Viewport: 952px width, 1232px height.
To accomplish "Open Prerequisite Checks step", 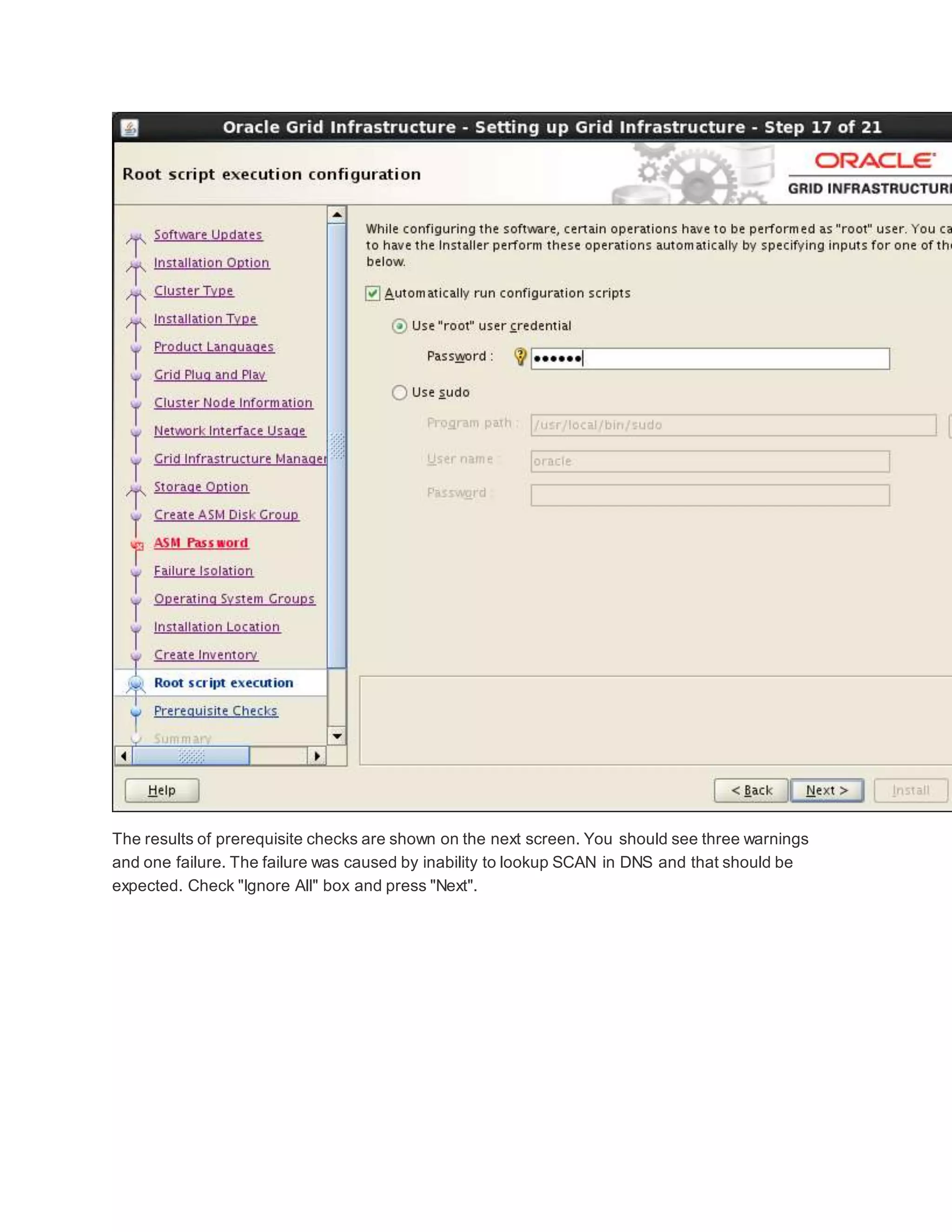I will [x=215, y=711].
